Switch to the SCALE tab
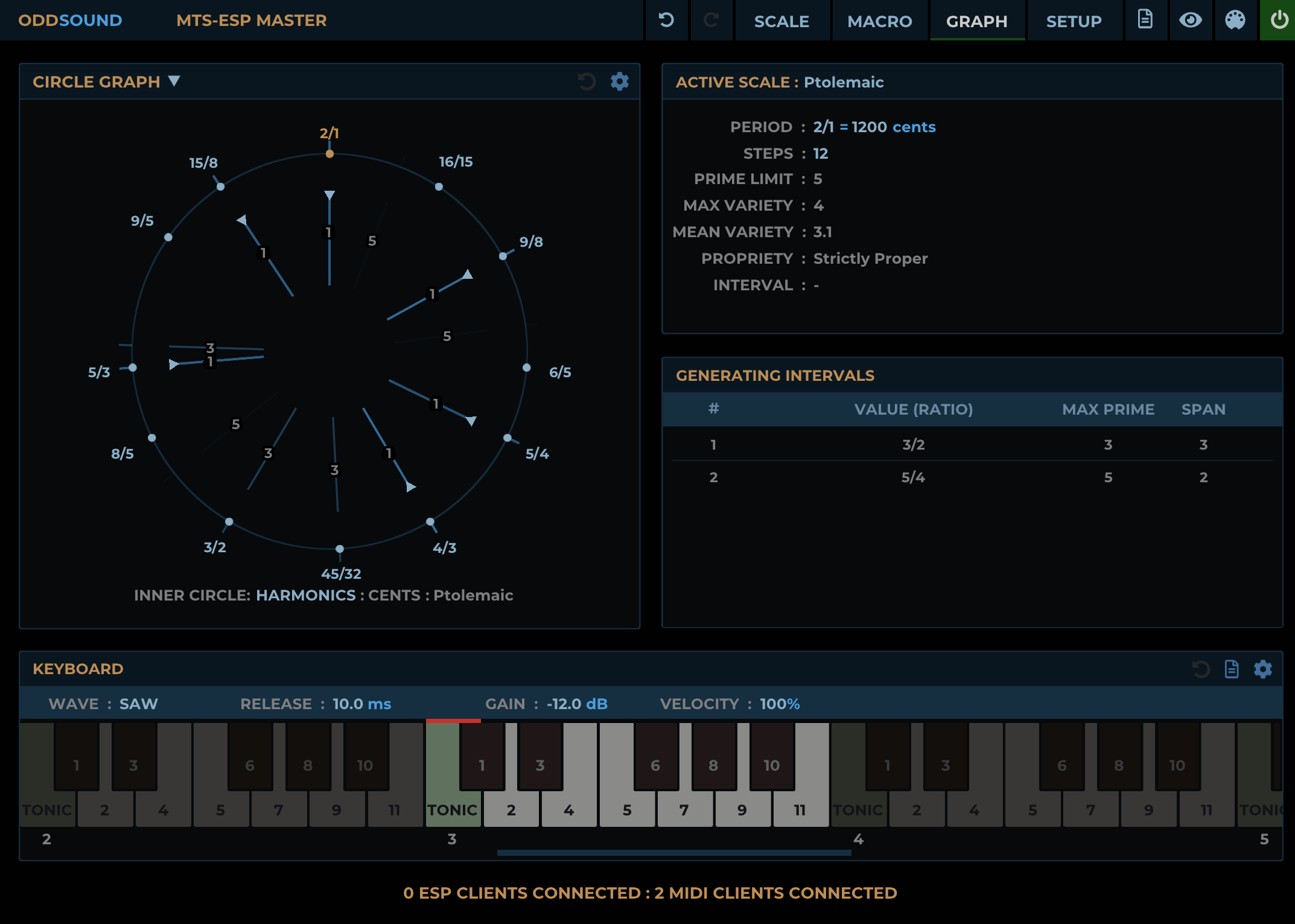This screenshot has height=924, width=1295. point(781,21)
